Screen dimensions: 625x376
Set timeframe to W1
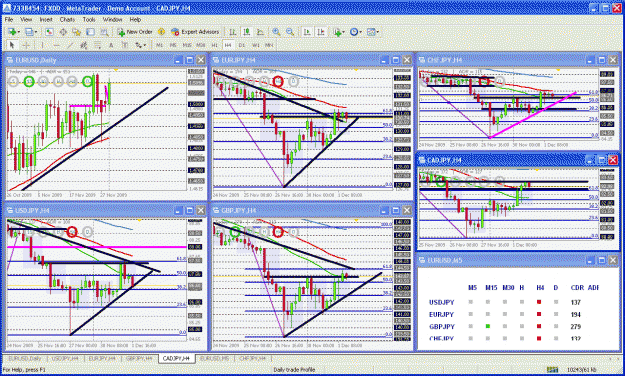tap(256, 45)
